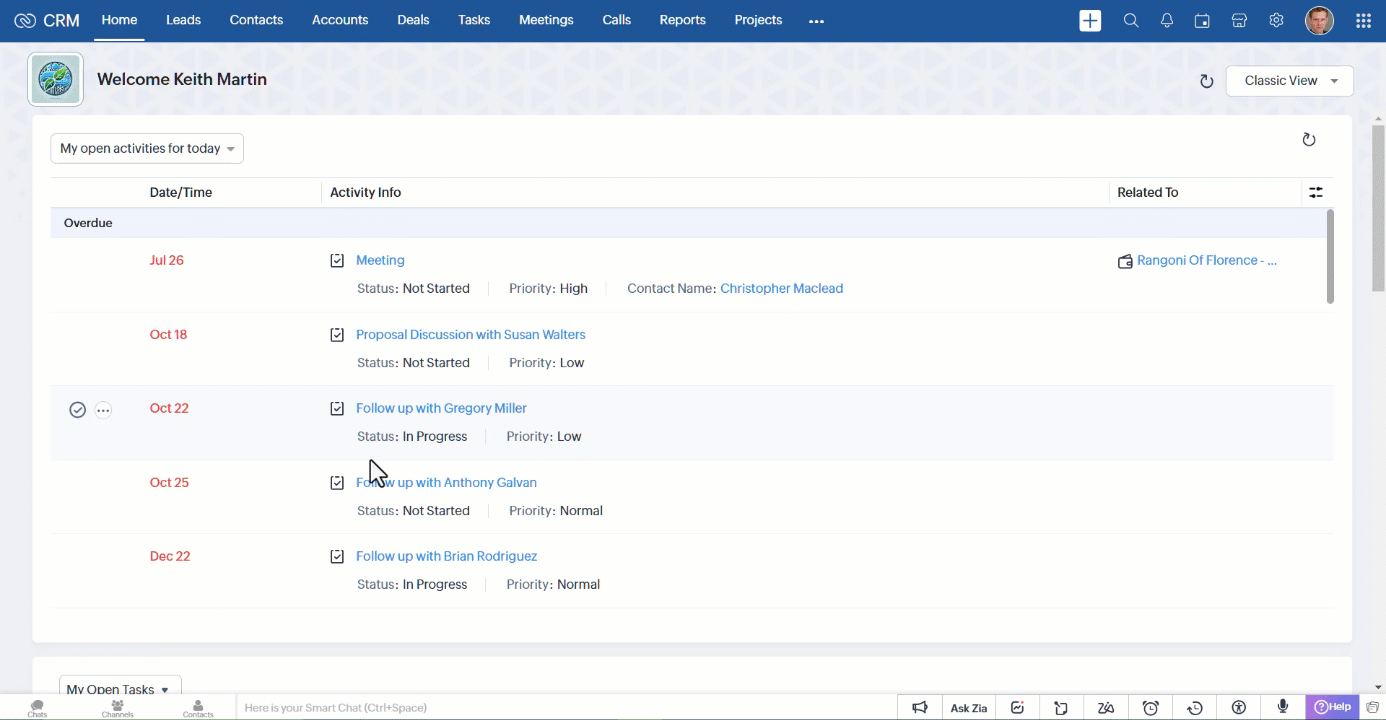
Task: Open the notifications bell
Action: (x=1166, y=20)
